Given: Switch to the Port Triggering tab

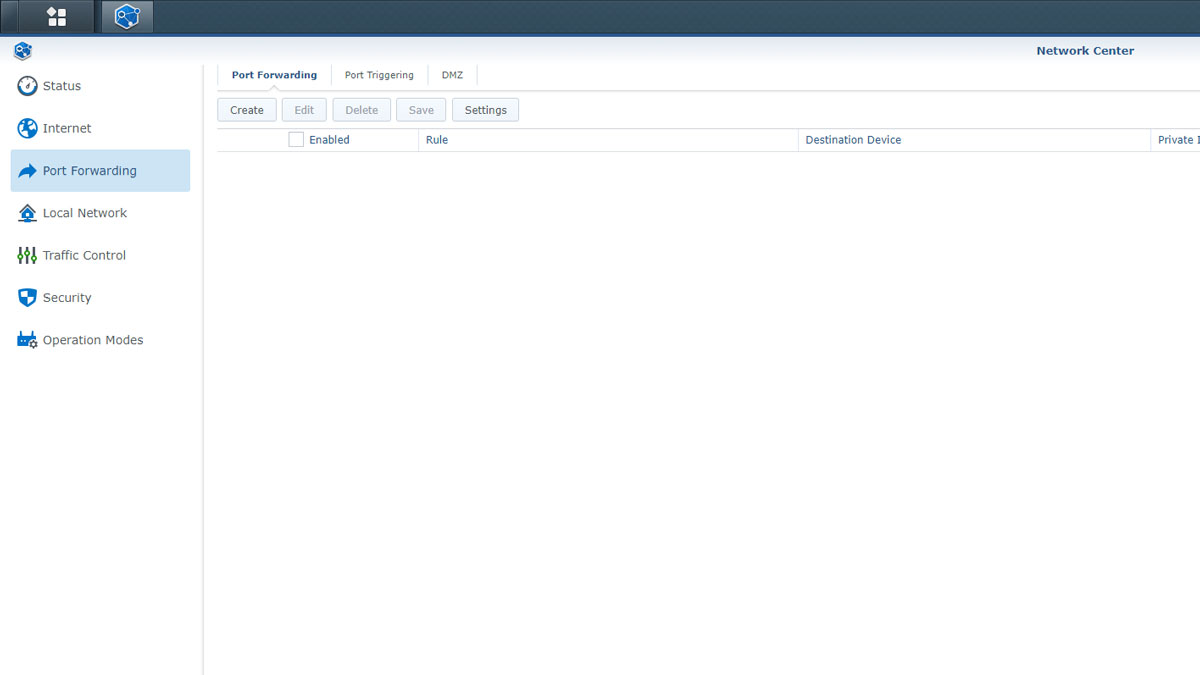Looking at the screenshot, I should 379,75.
